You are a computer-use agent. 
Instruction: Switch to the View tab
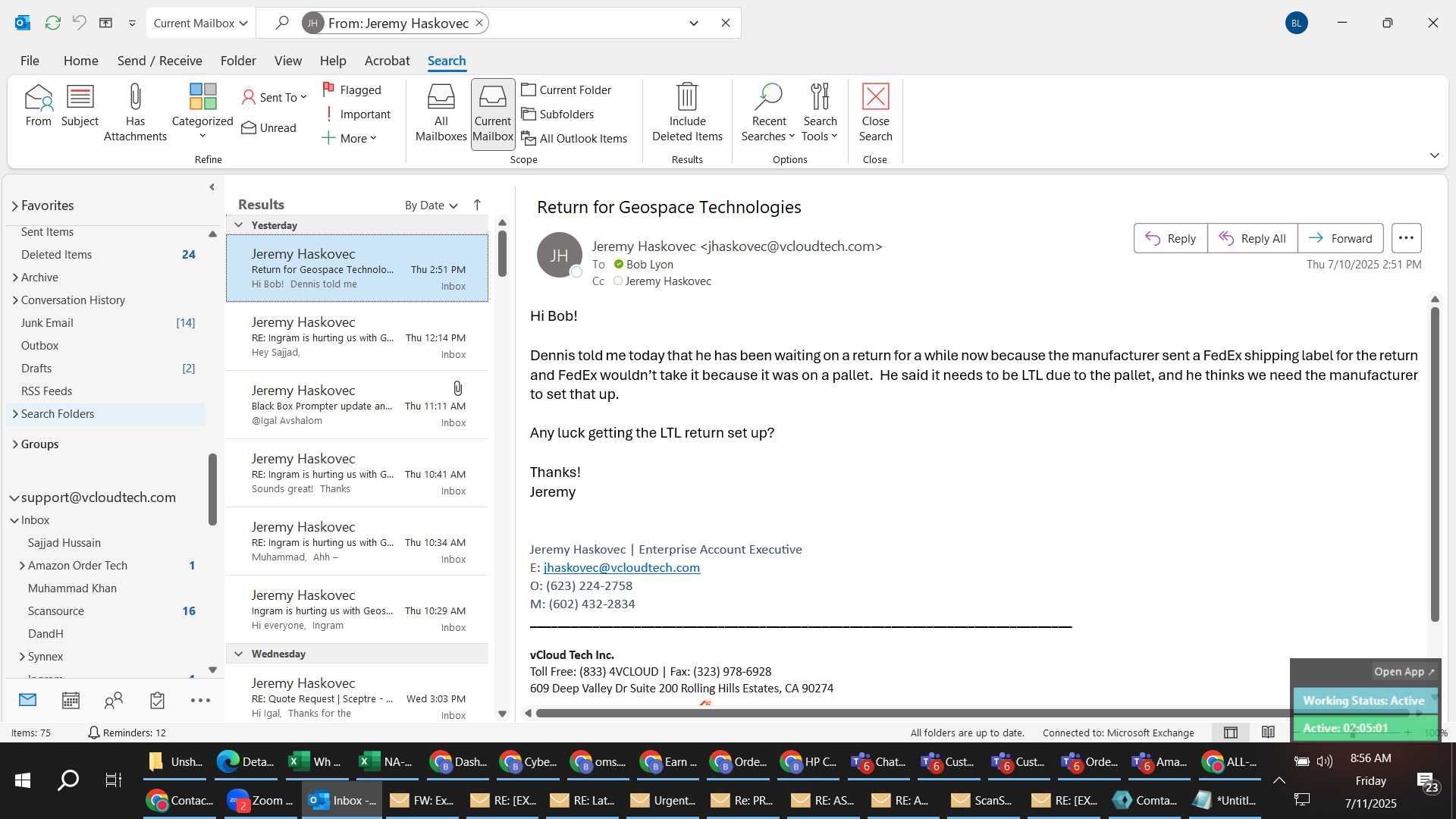coord(287,61)
